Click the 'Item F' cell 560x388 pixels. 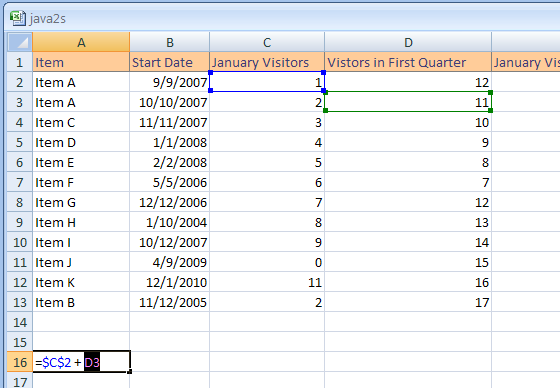[81, 183]
